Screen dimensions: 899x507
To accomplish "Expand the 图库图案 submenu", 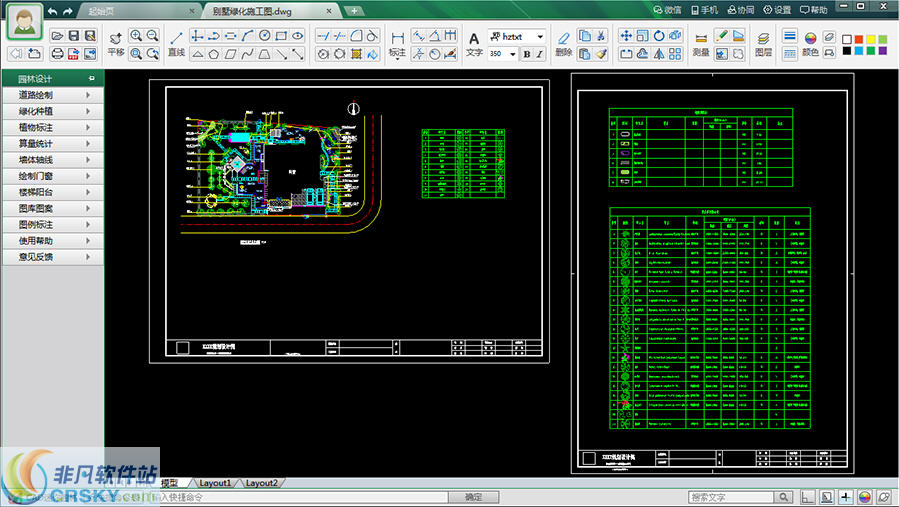I will click(x=53, y=208).
